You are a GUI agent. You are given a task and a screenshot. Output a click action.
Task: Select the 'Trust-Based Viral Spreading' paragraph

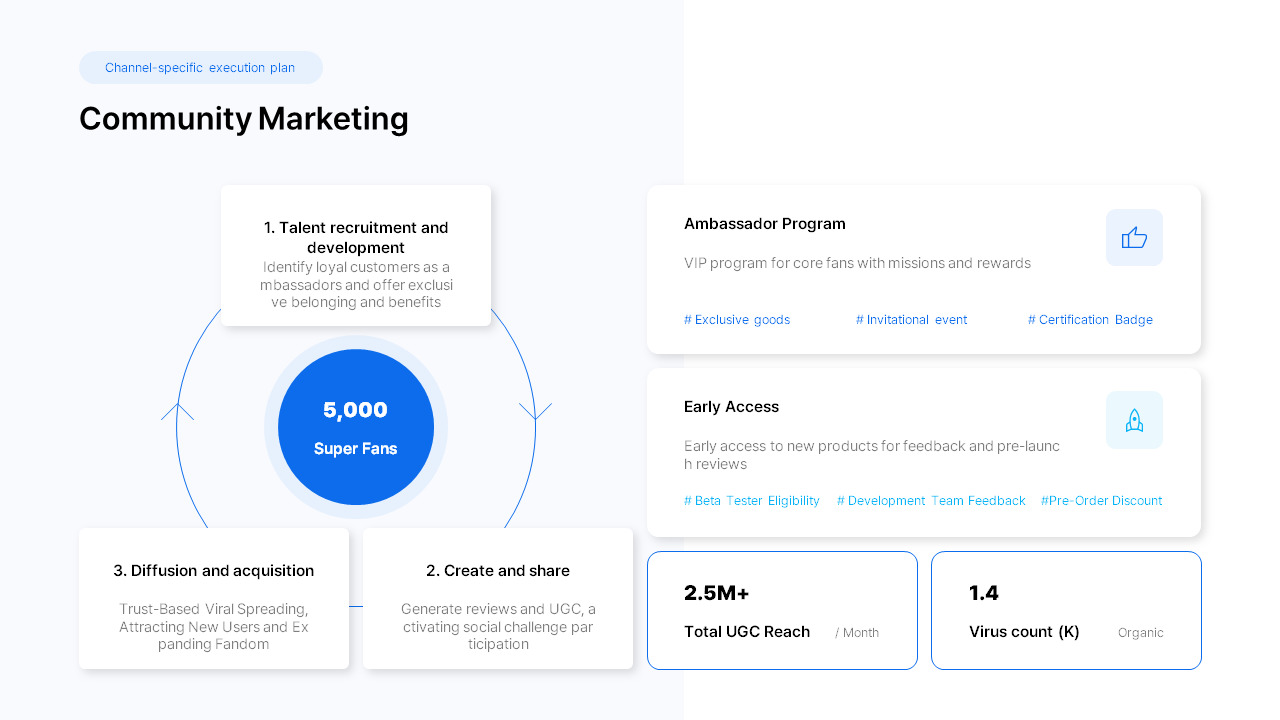click(x=214, y=627)
